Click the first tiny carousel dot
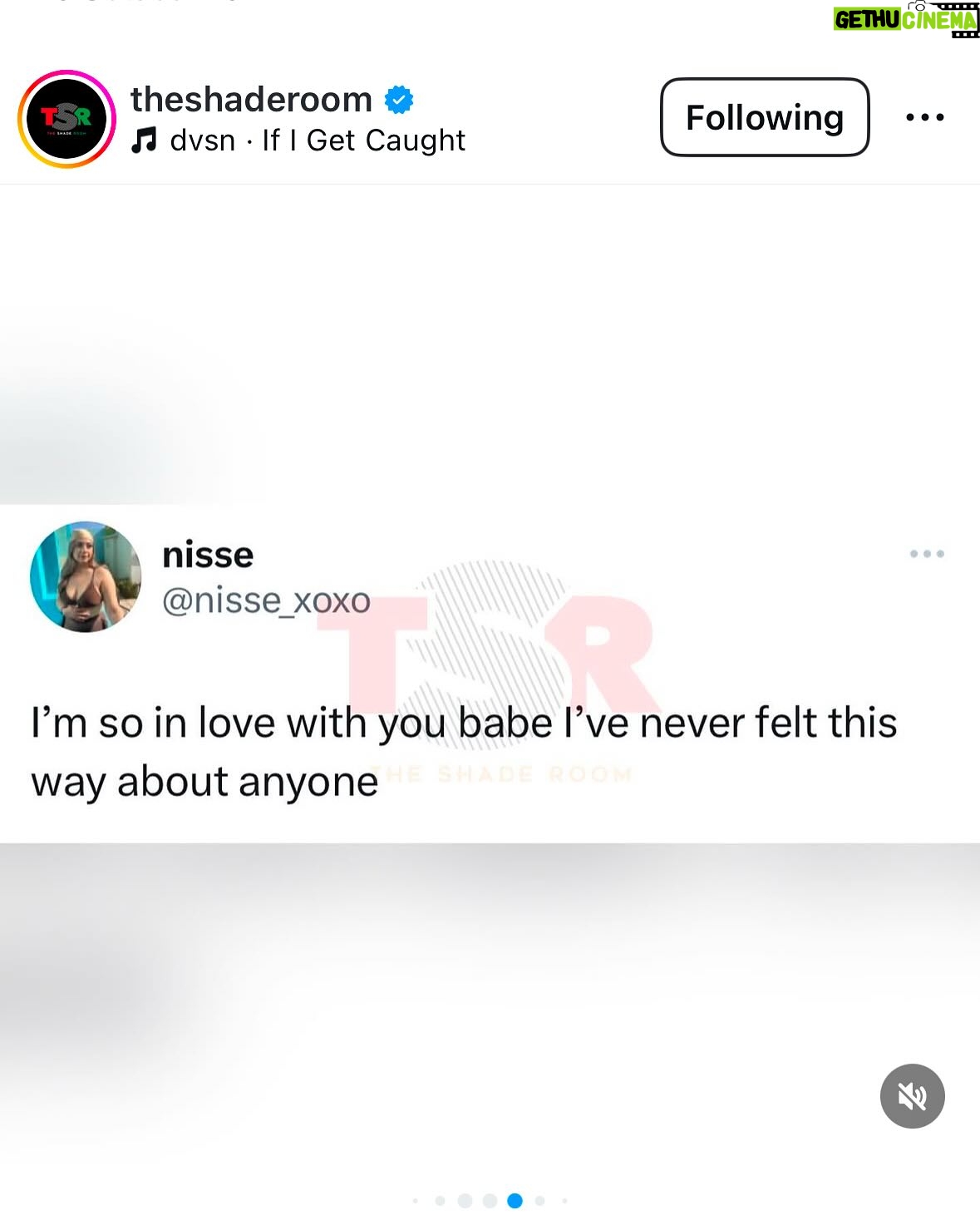Image resolution: width=980 pixels, height=1225 pixels. click(416, 1200)
